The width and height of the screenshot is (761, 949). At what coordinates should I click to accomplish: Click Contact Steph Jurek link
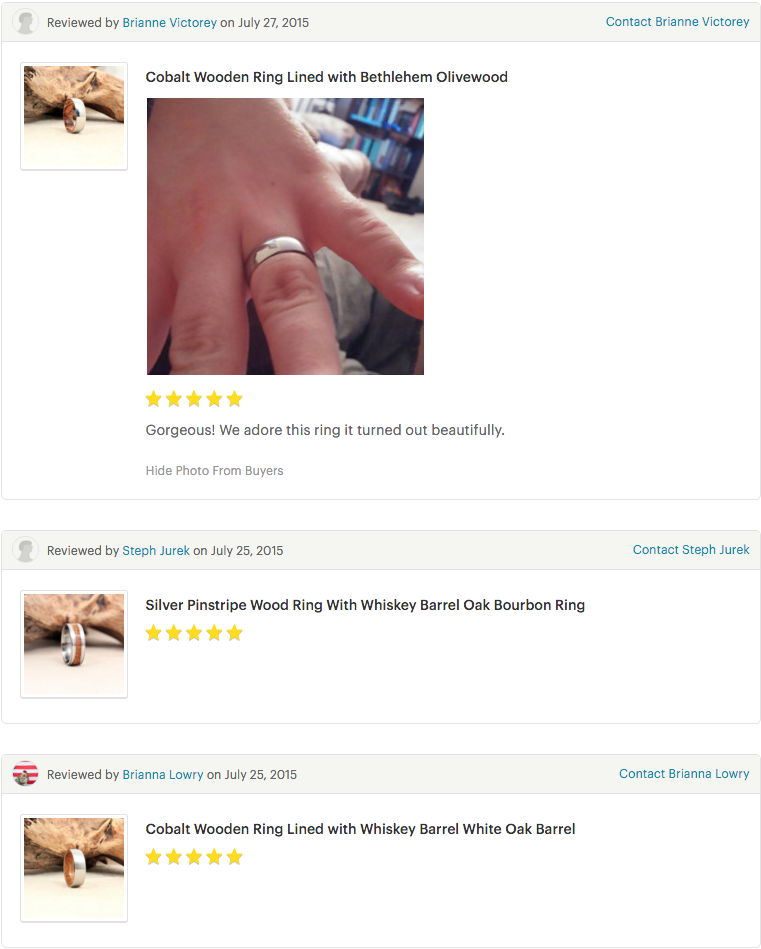click(691, 550)
